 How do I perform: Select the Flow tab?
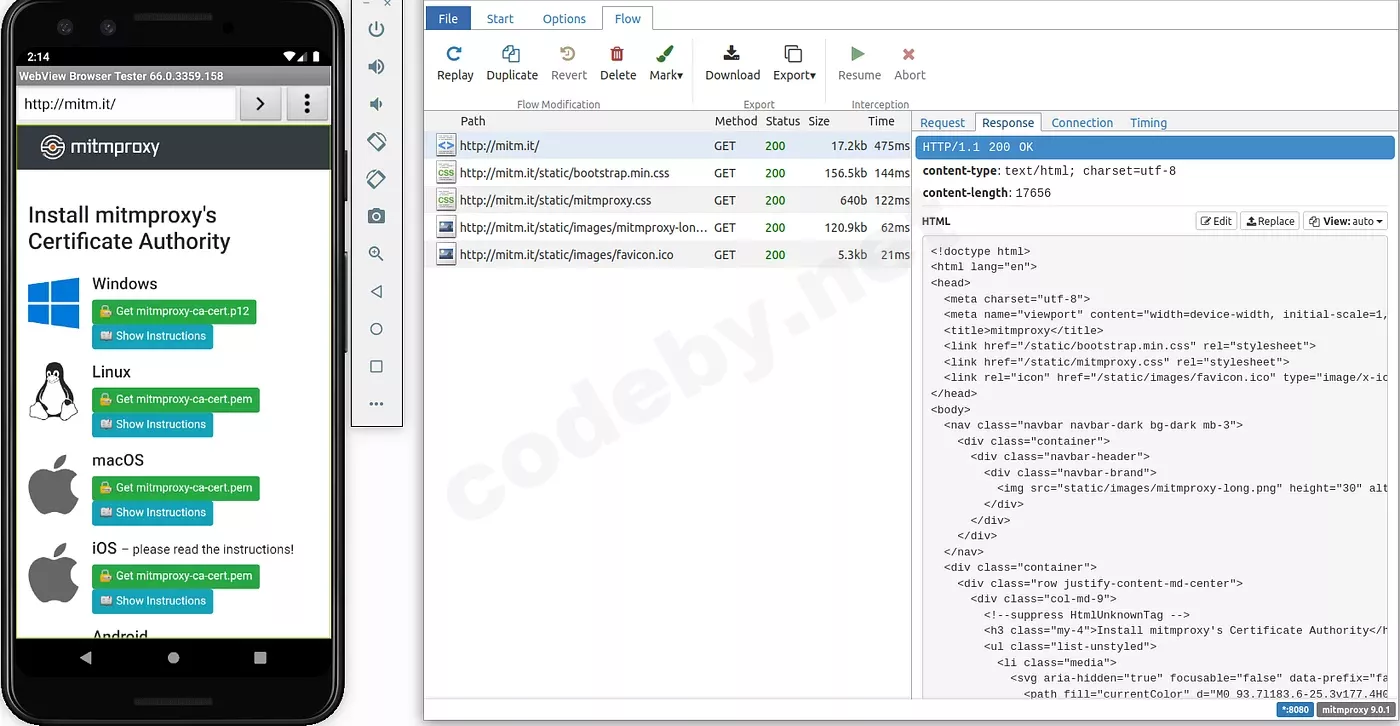click(628, 19)
